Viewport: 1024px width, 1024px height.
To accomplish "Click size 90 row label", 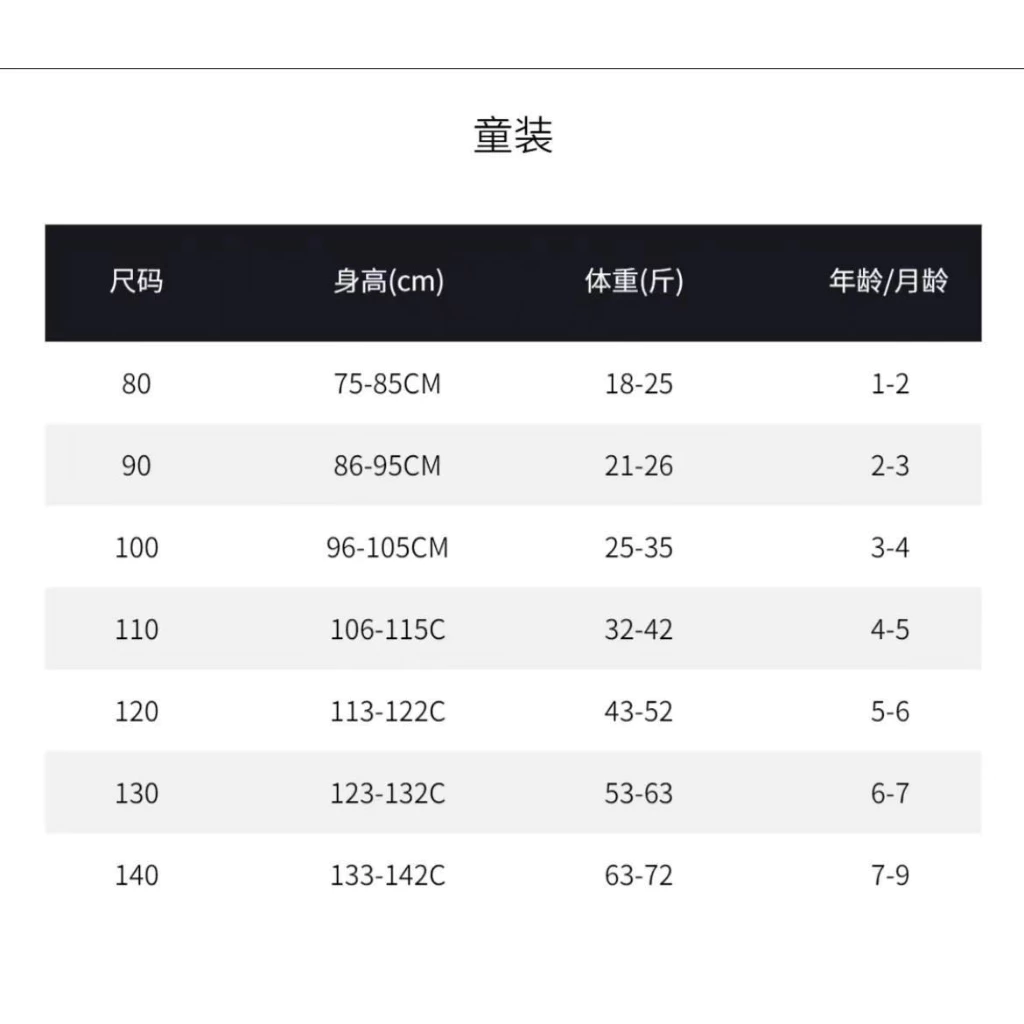I will pyautogui.click(x=136, y=466).
